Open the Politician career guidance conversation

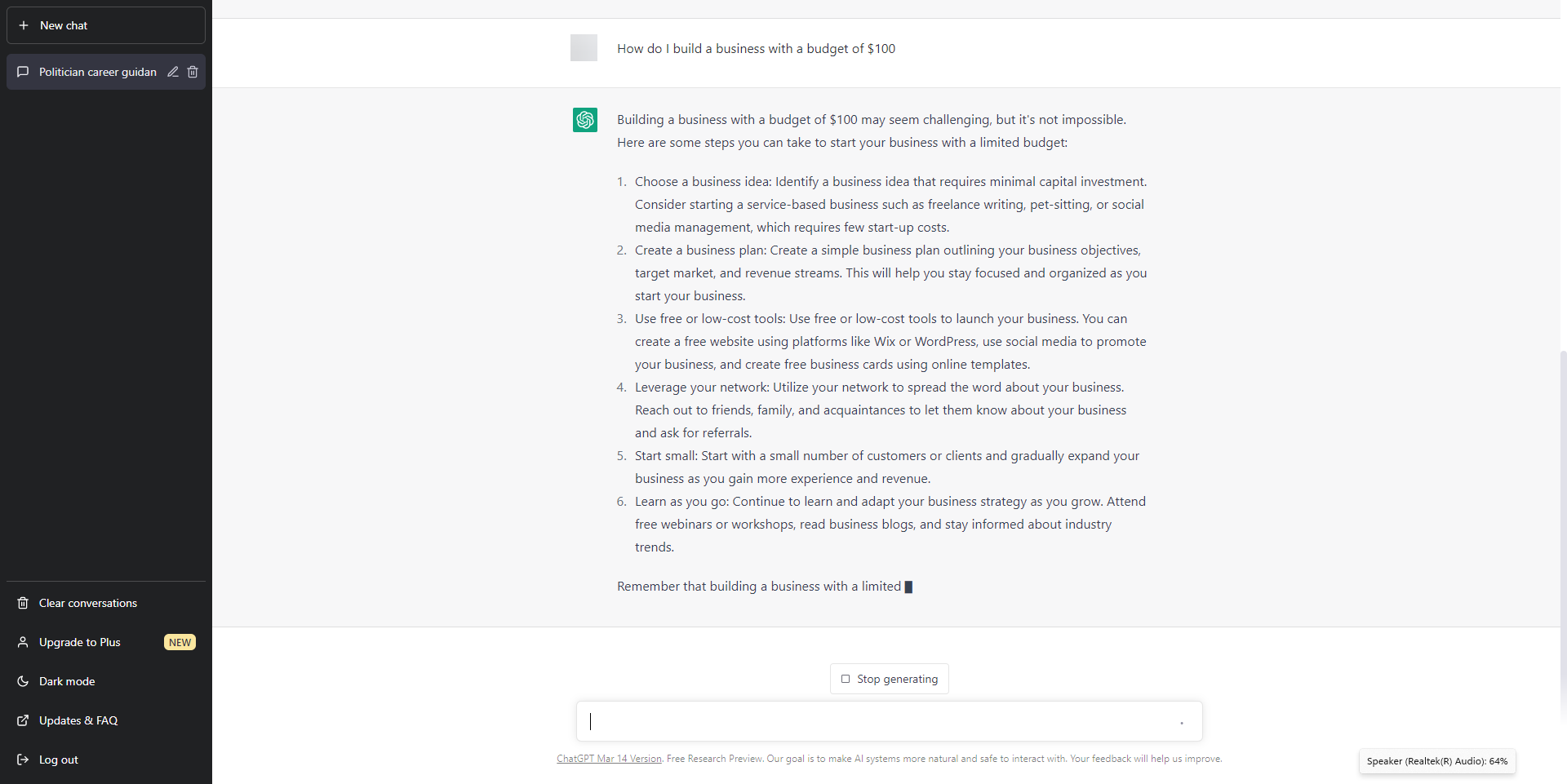(97, 72)
